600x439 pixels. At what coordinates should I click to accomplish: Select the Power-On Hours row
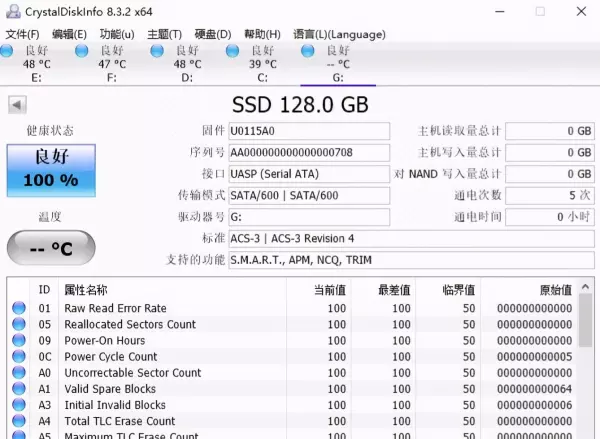pyautogui.click(x=293, y=340)
